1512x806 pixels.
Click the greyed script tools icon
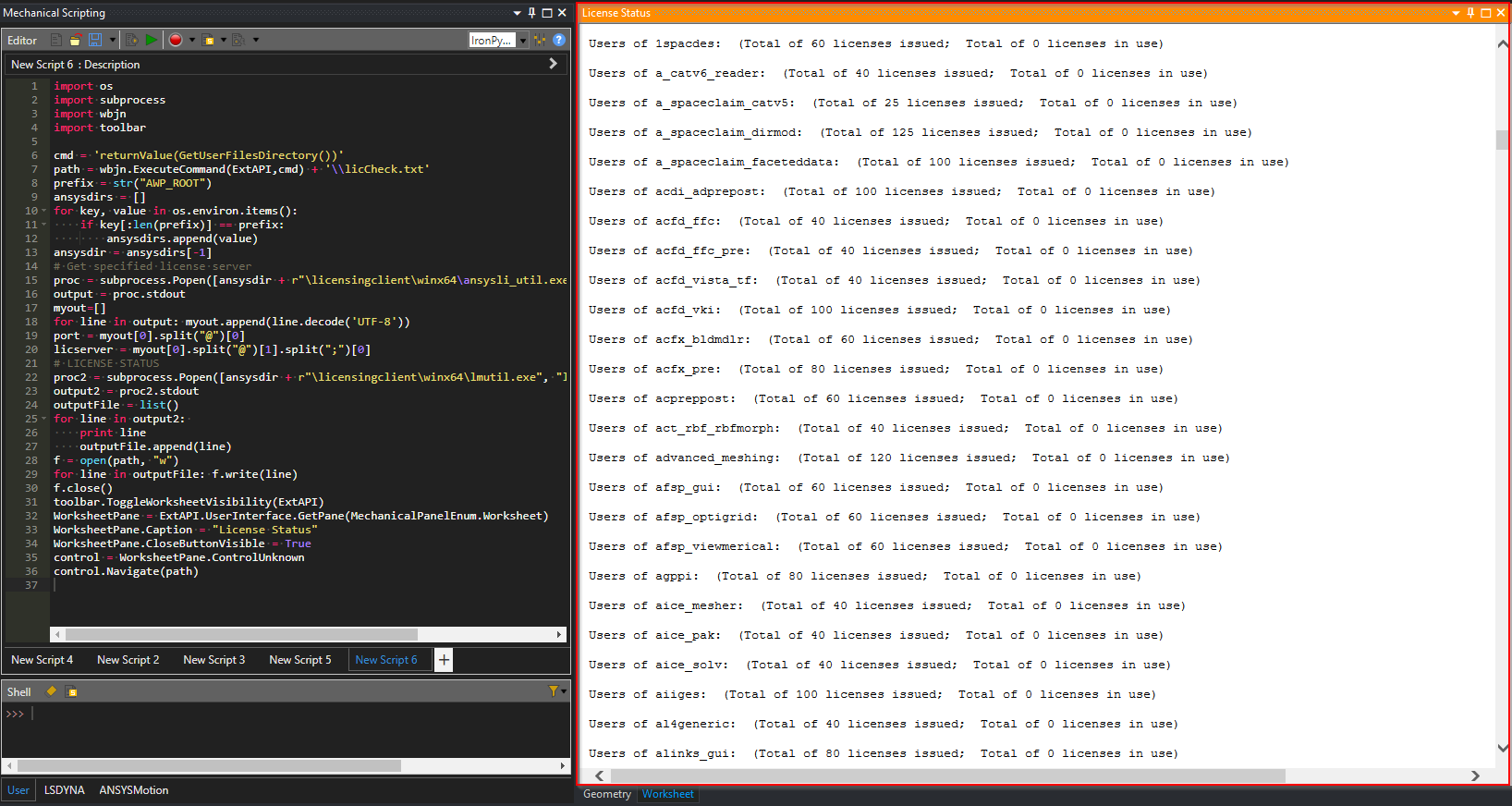[x=238, y=40]
